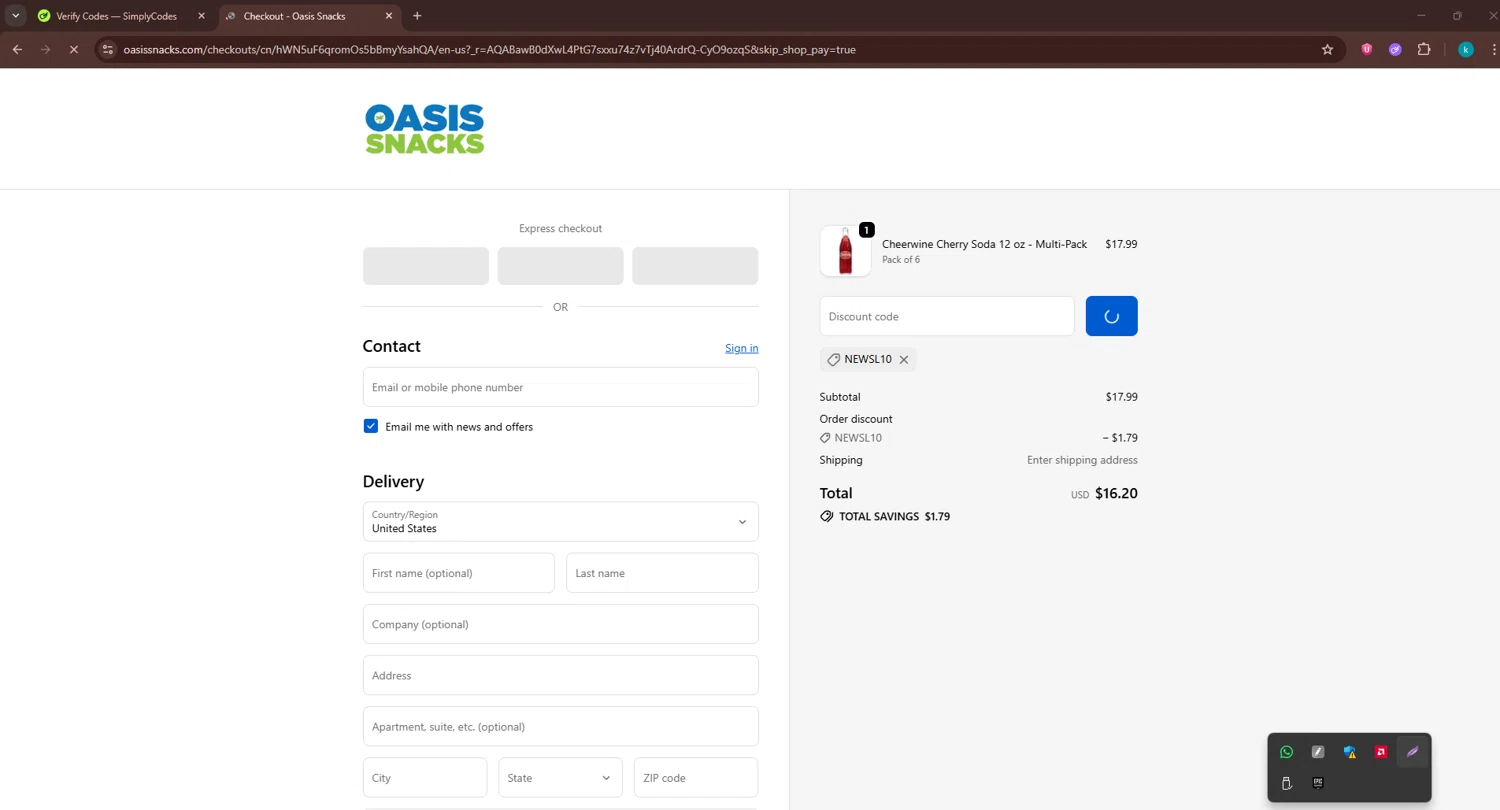Viewport: 1500px width, 810px height.
Task: Click the Sign in link
Action: pyautogui.click(x=742, y=348)
